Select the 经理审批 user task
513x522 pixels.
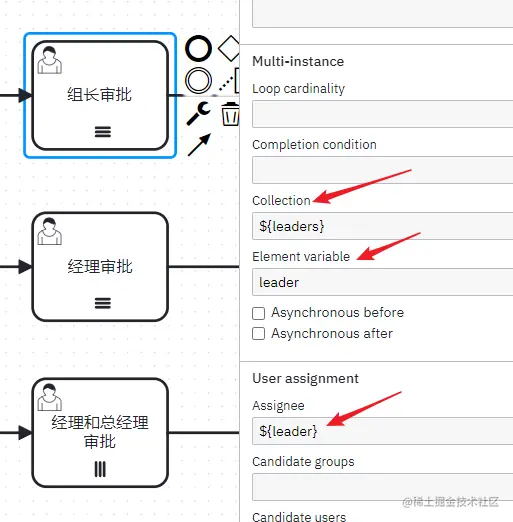tap(100, 267)
